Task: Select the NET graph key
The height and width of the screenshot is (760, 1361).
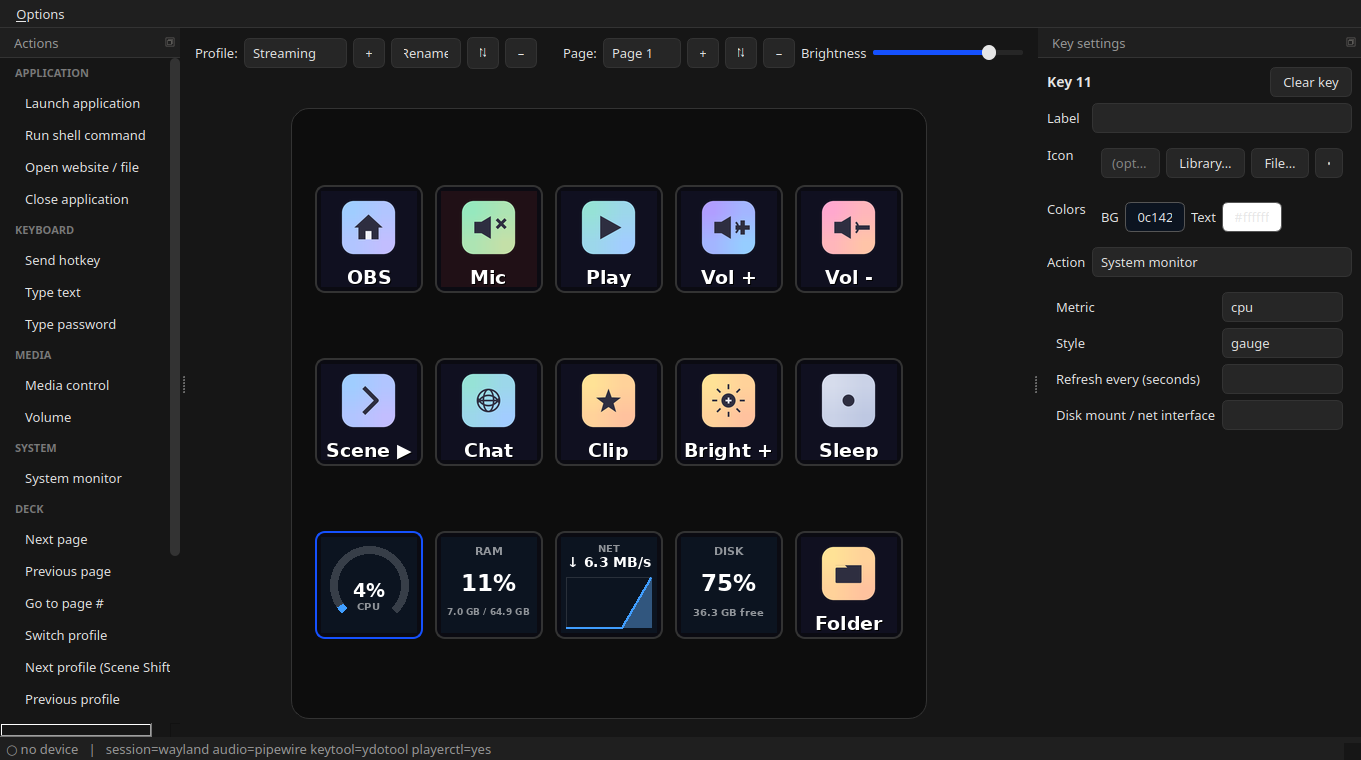Action: [x=609, y=585]
